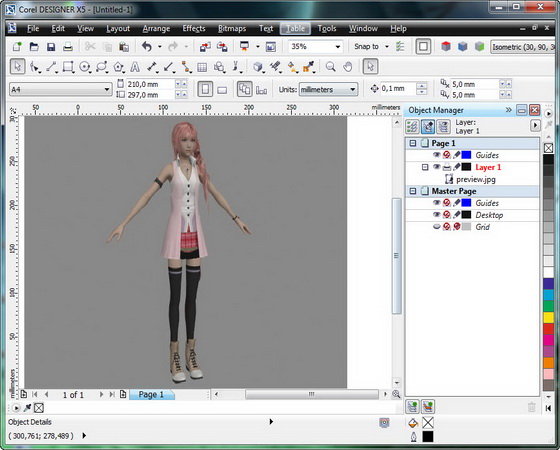Screen dimensions: 560x450
Task: Open the File menu
Action: click(x=33, y=29)
